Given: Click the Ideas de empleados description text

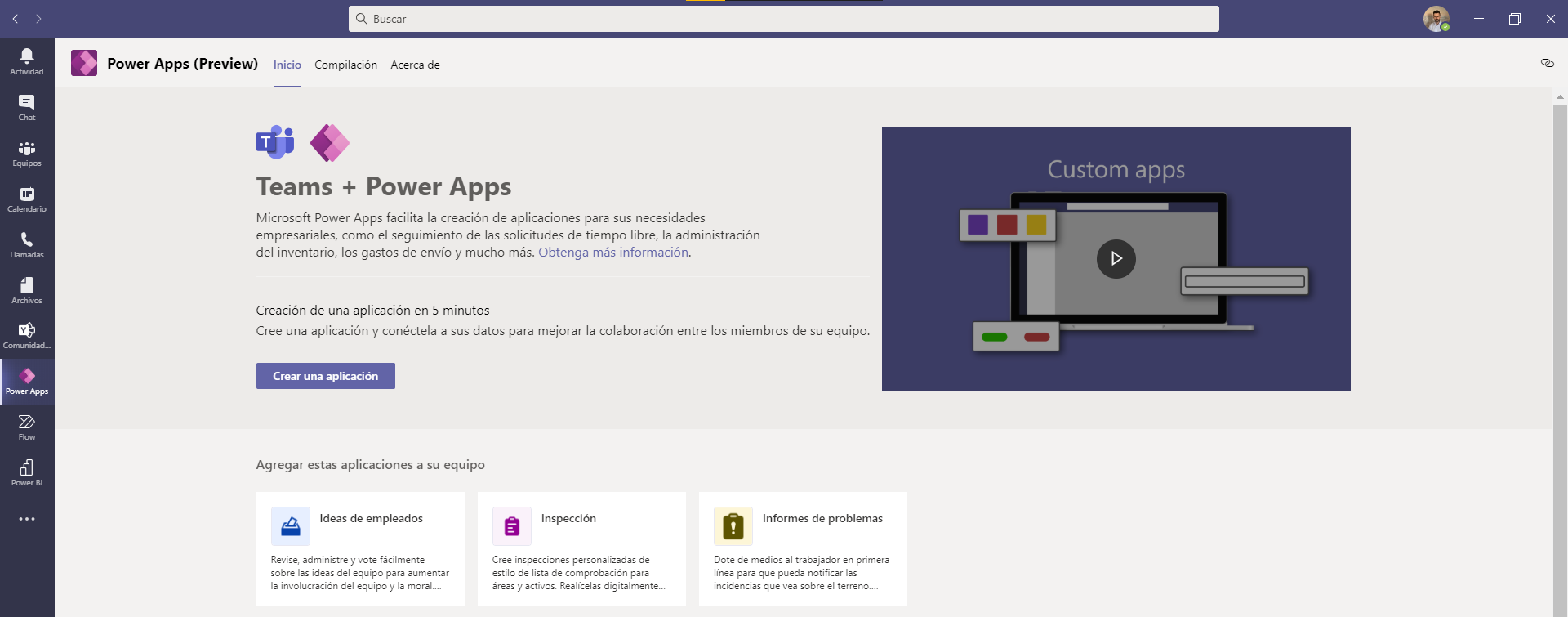Looking at the screenshot, I should [360, 573].
